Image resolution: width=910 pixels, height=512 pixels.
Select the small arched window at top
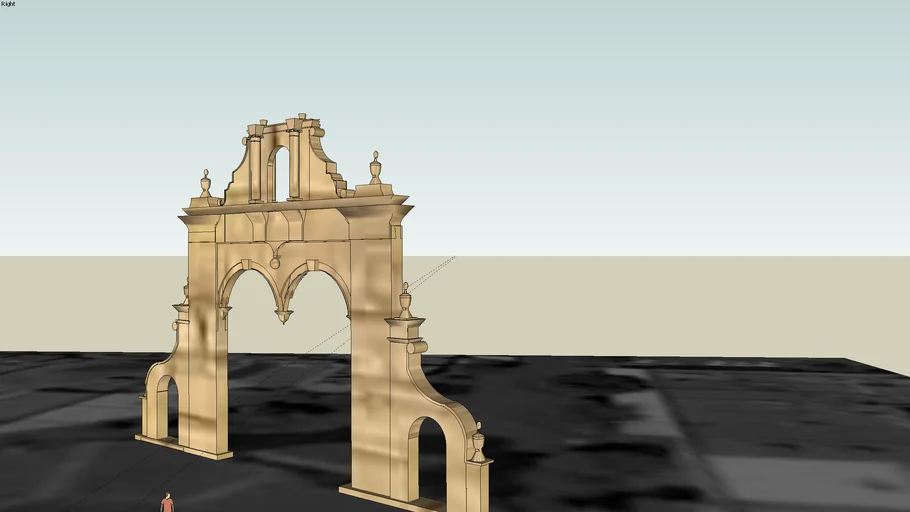pyautogui.click(x=281, y=174)
